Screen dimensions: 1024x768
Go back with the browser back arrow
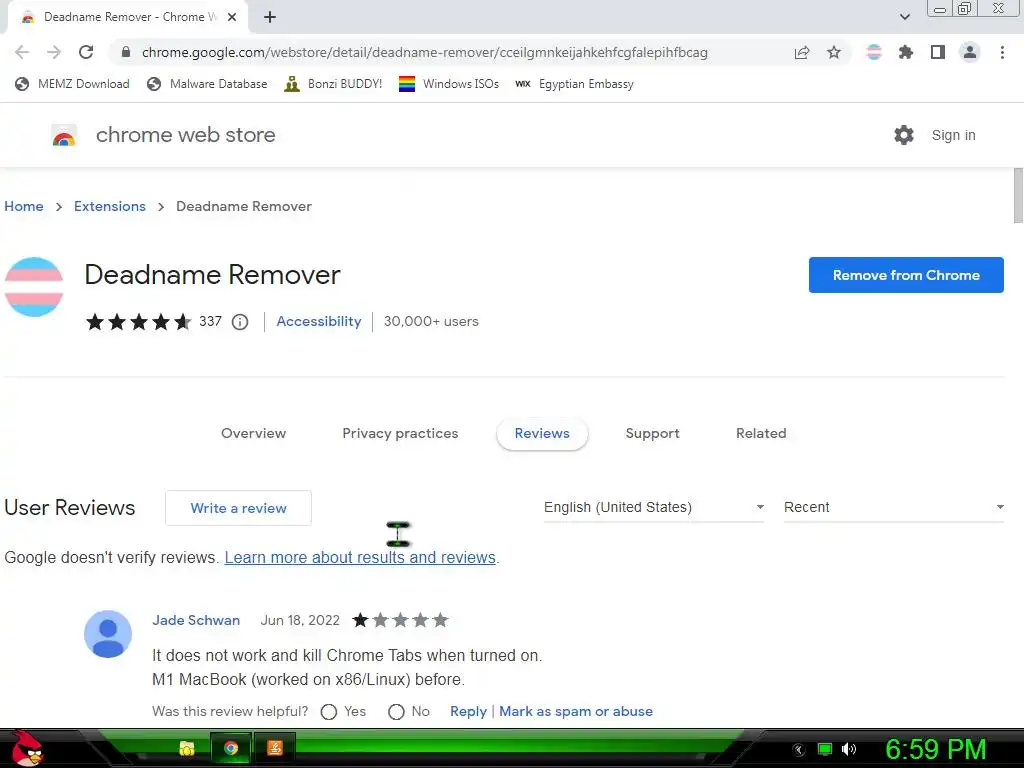click(22, 52)
